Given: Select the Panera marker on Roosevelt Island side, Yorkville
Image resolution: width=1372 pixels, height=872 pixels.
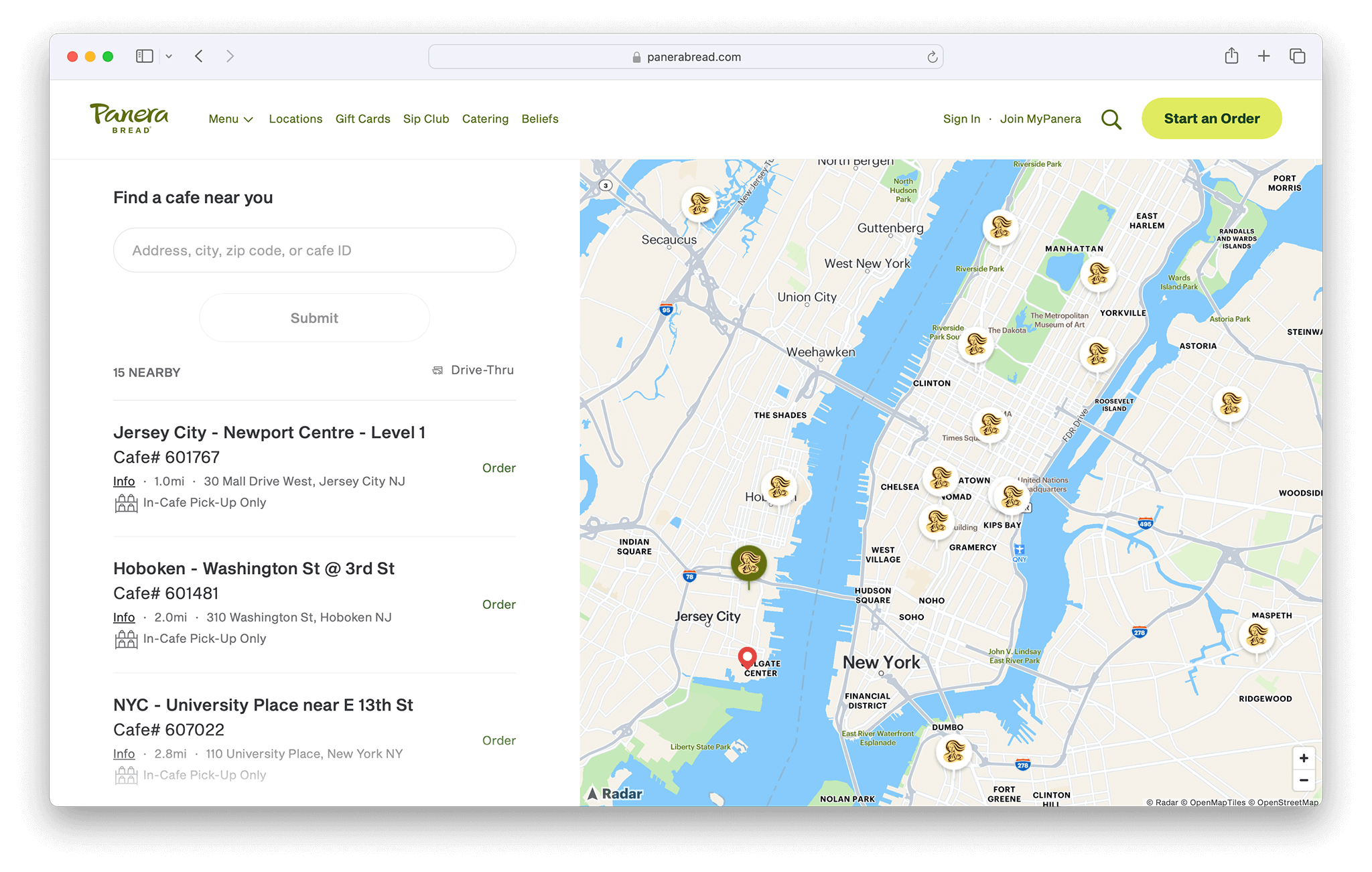Looking at the screenshot, I should coord(1097,354).
